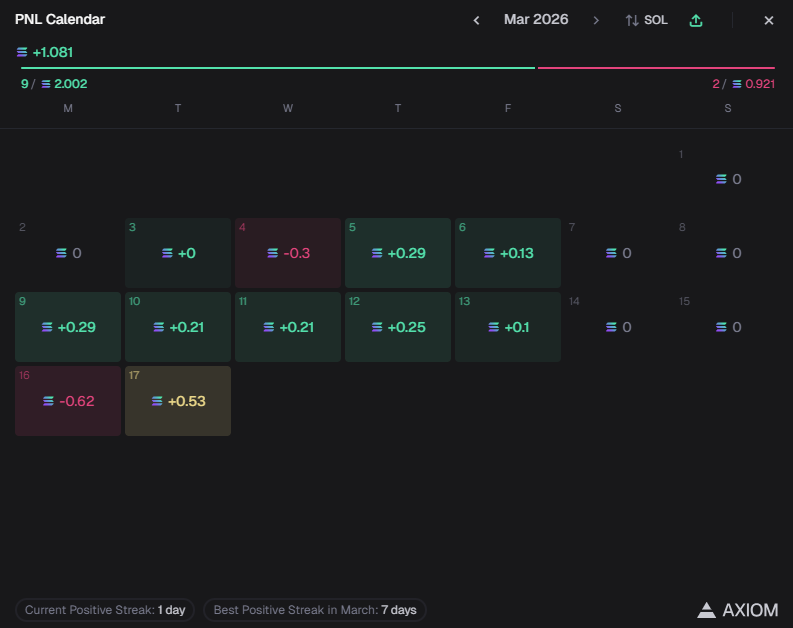
Task: Open day 12 cell showing +0.25
Action: pos(398,327)
